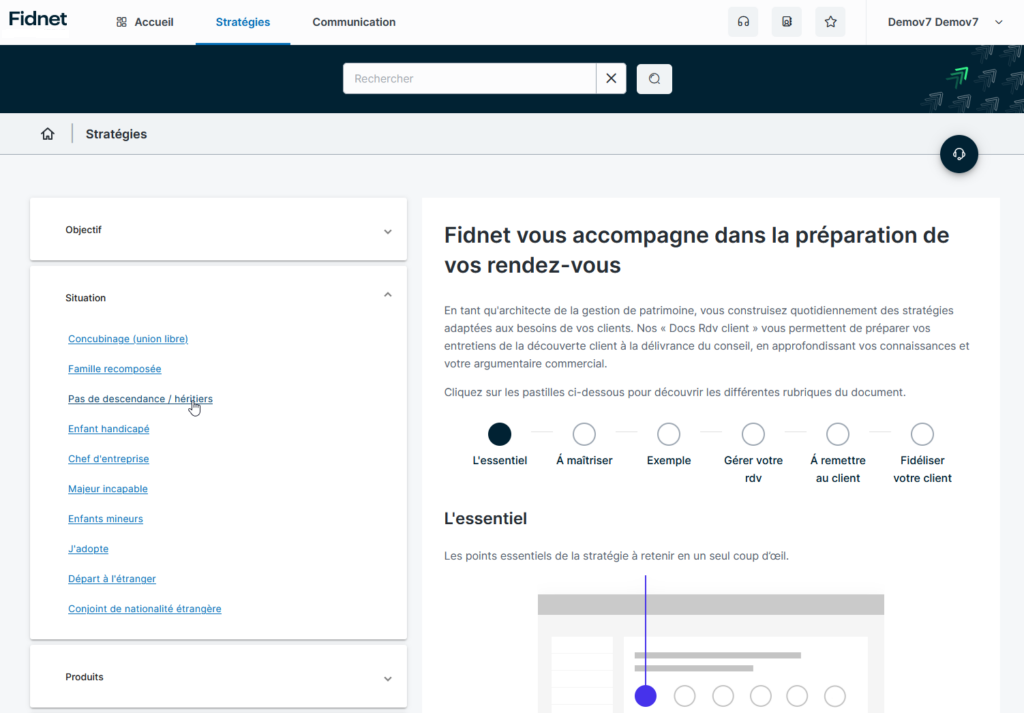Select the "Exemple" step circle
The width and height of the screenshot is (1024, 713).
(x=668, y=434)
